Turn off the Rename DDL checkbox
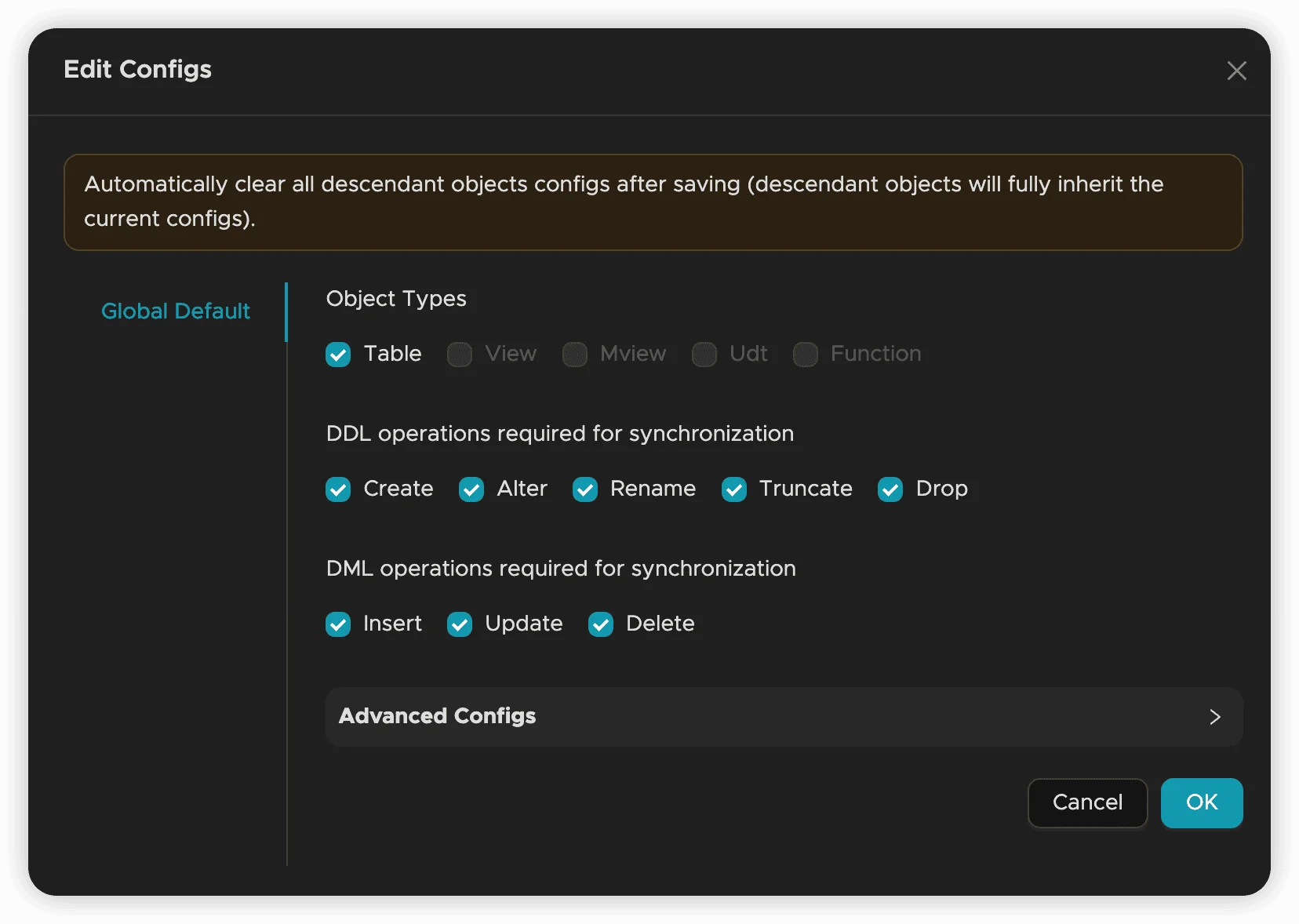 pyautogui.click(x=585, y=489)
